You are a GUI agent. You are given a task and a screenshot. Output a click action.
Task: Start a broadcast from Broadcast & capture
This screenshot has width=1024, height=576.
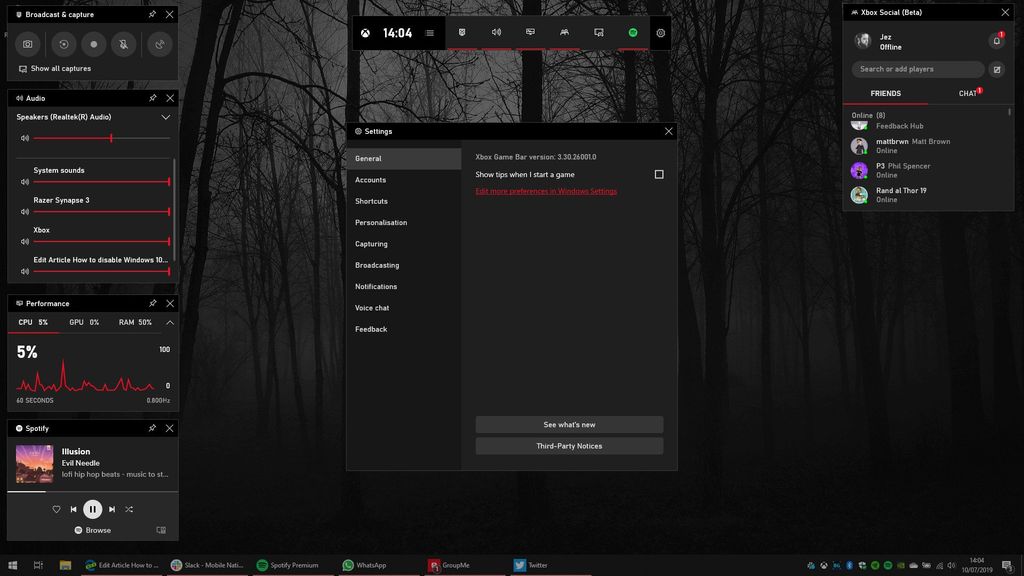coord(157,44)
